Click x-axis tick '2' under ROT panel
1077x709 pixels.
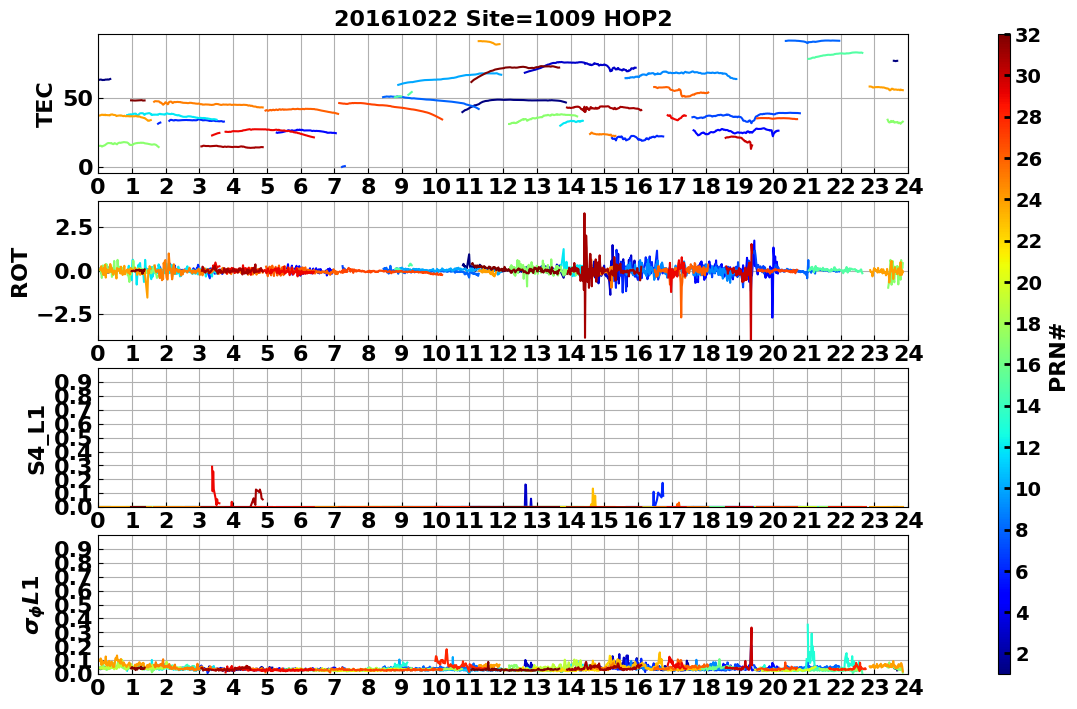pyautogui.click(x=166, y=353)
